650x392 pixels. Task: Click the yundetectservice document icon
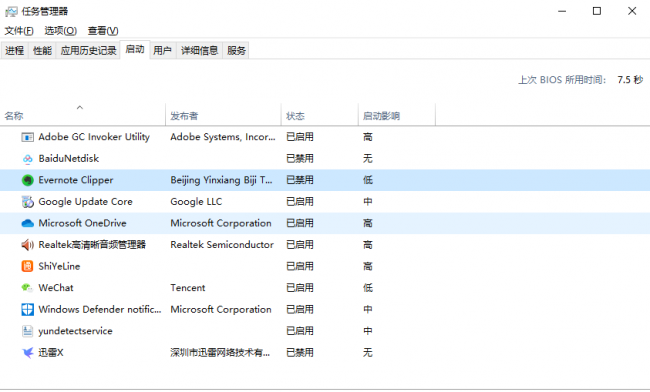click(27, 331)
